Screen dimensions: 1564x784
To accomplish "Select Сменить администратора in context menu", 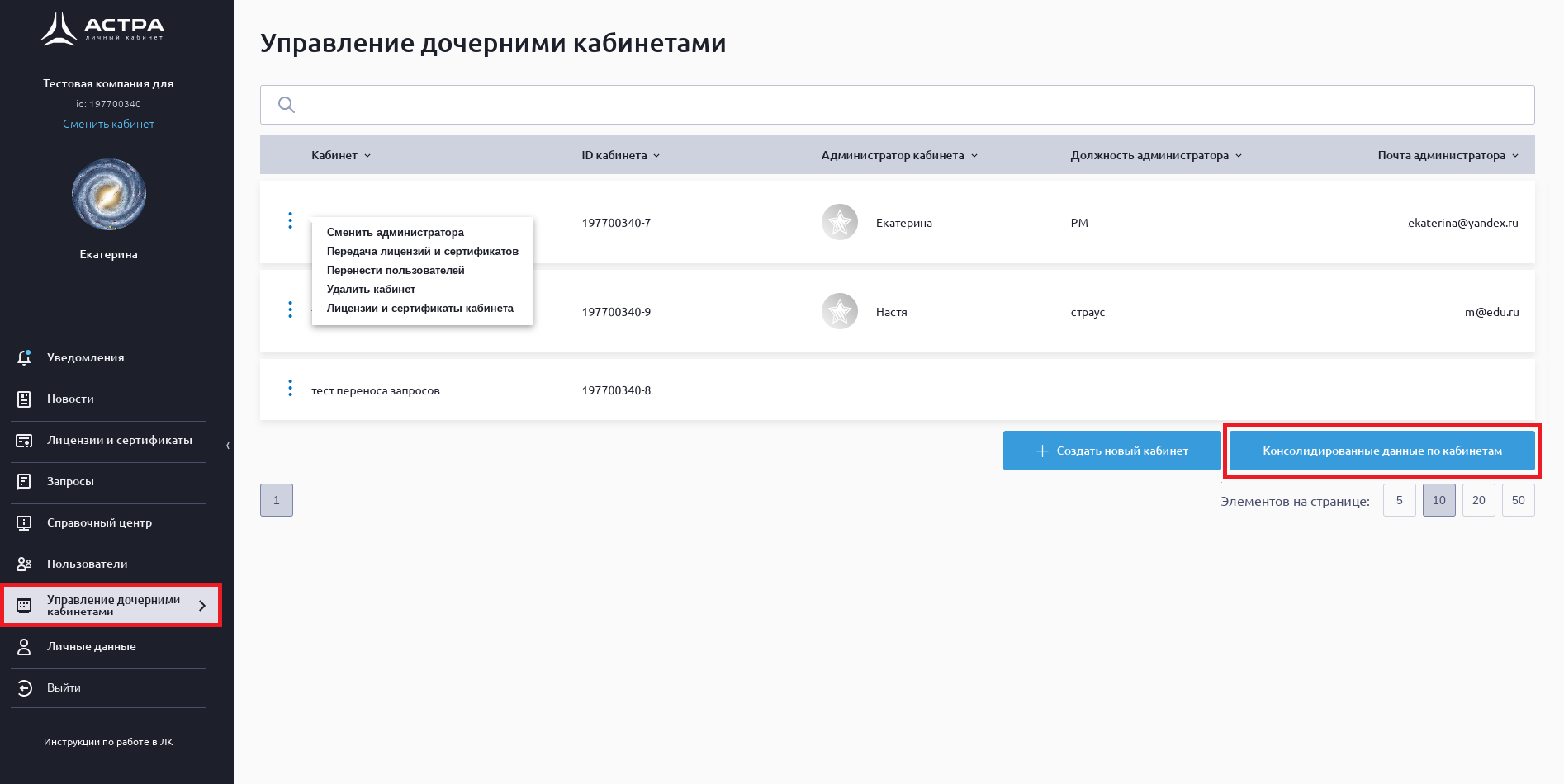I will click(x=395, y=233).
